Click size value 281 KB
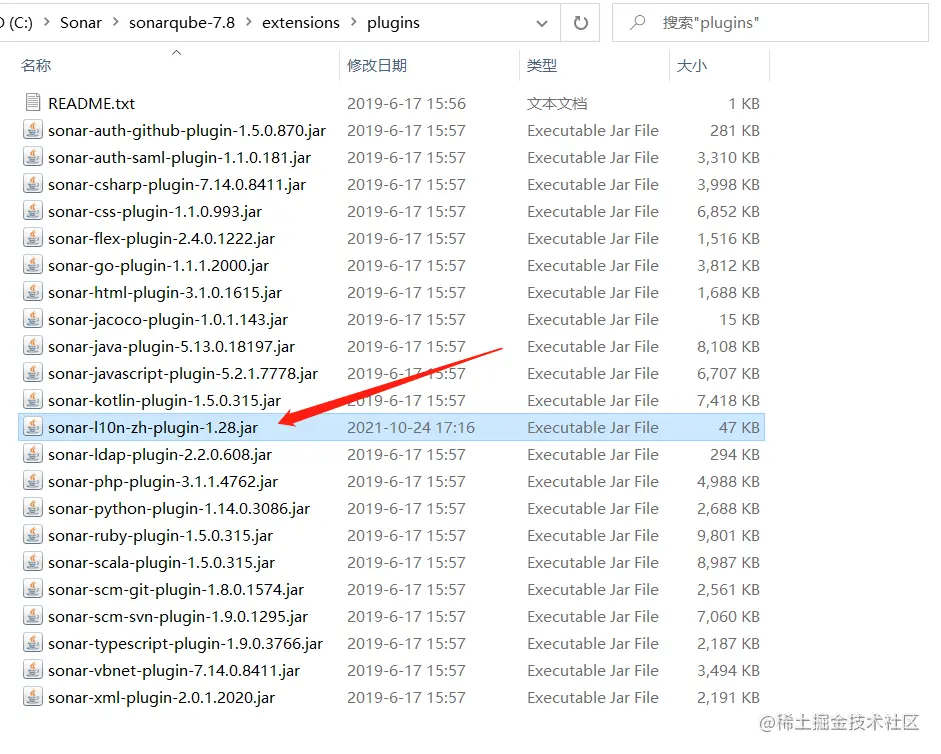Image resolution: width=941 pixels, height=754 pixels. click(735, 130)
